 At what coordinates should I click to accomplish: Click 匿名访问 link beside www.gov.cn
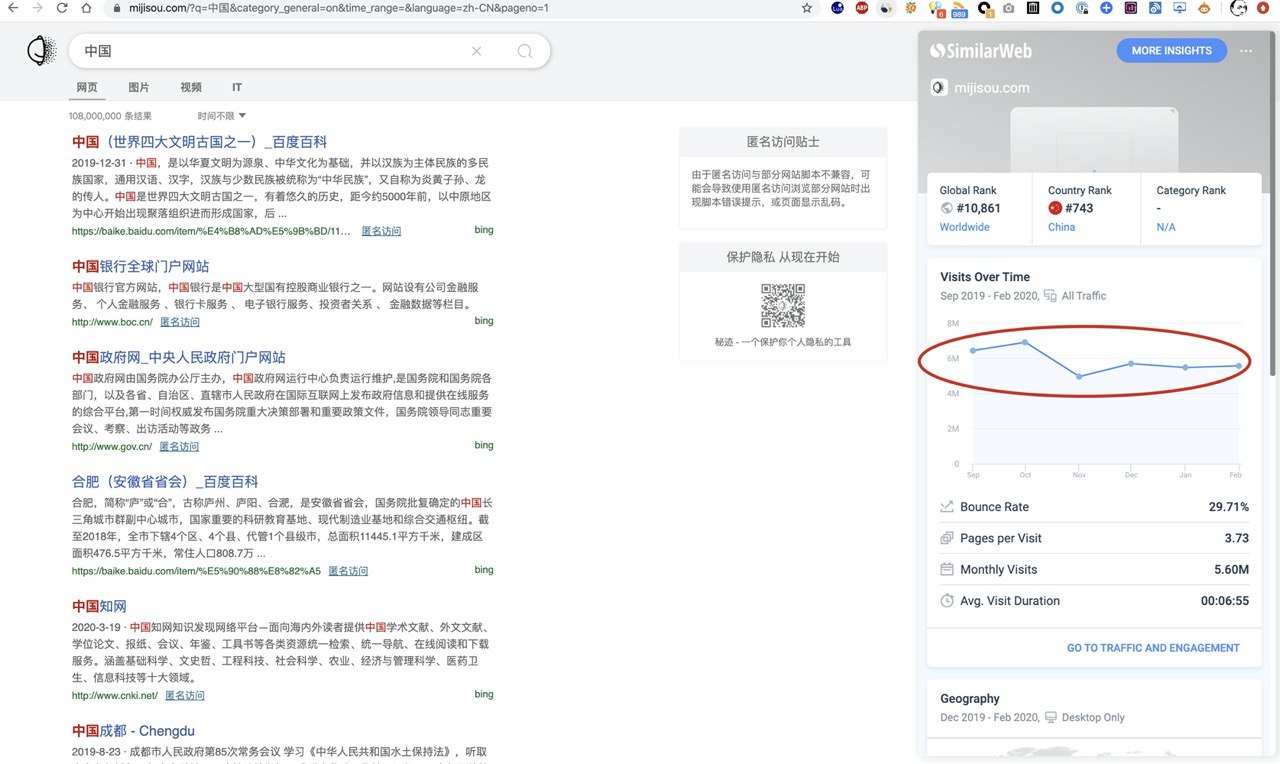click(x=179, y=446)
